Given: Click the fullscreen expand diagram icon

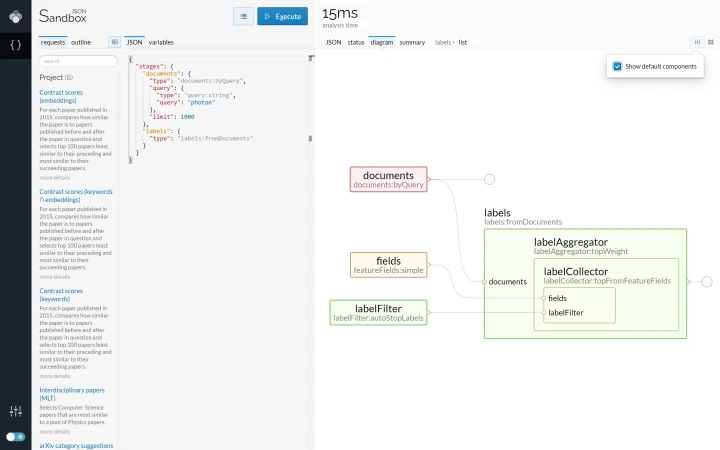Looking at the screenshot, I should pyautogui.click(x=711, y=42).
